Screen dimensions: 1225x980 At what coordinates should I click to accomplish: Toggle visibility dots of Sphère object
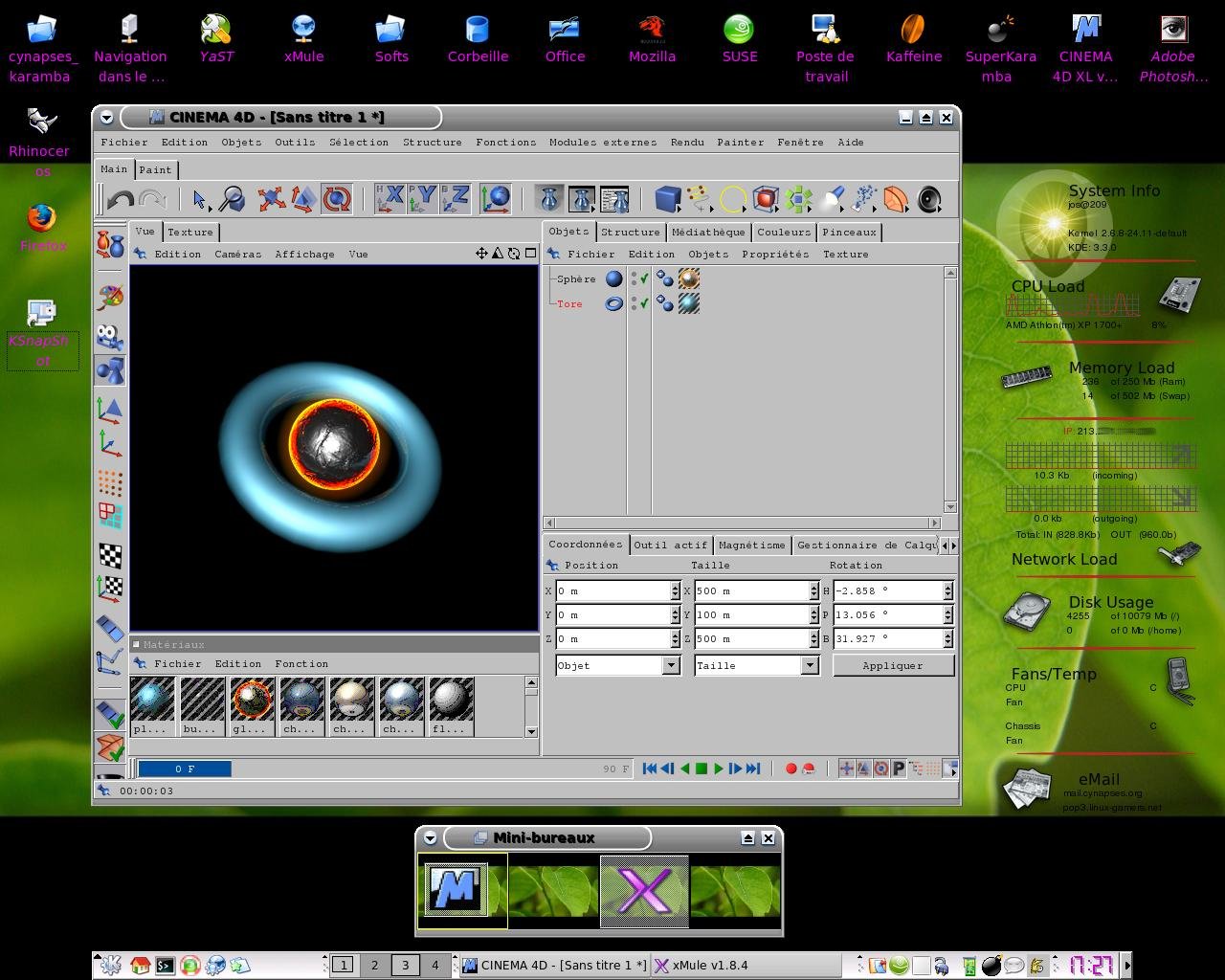634,278
